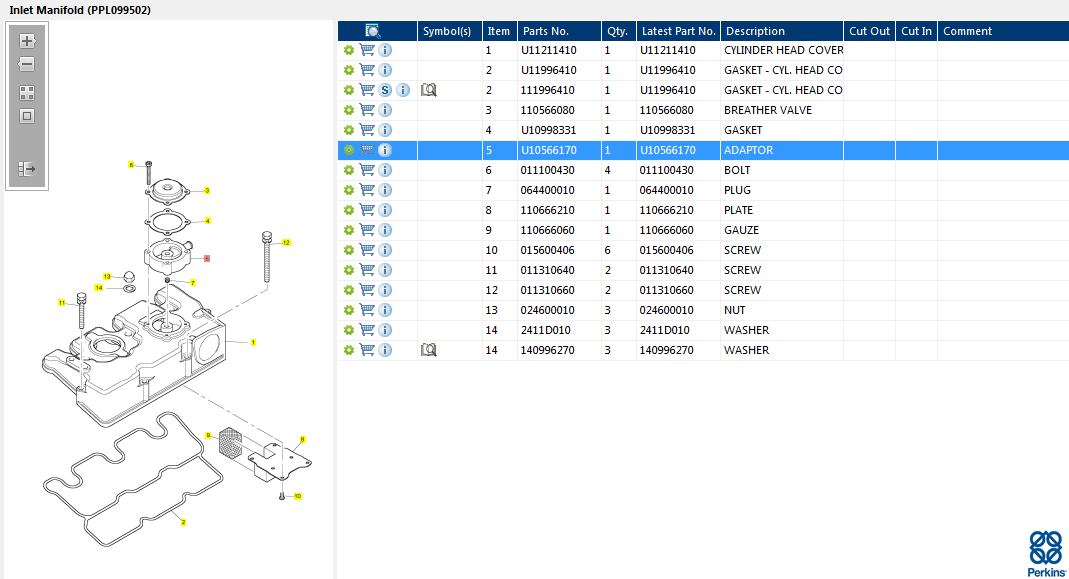
Task: Sort by Qty. column header
Action: (x=619, y=31)
